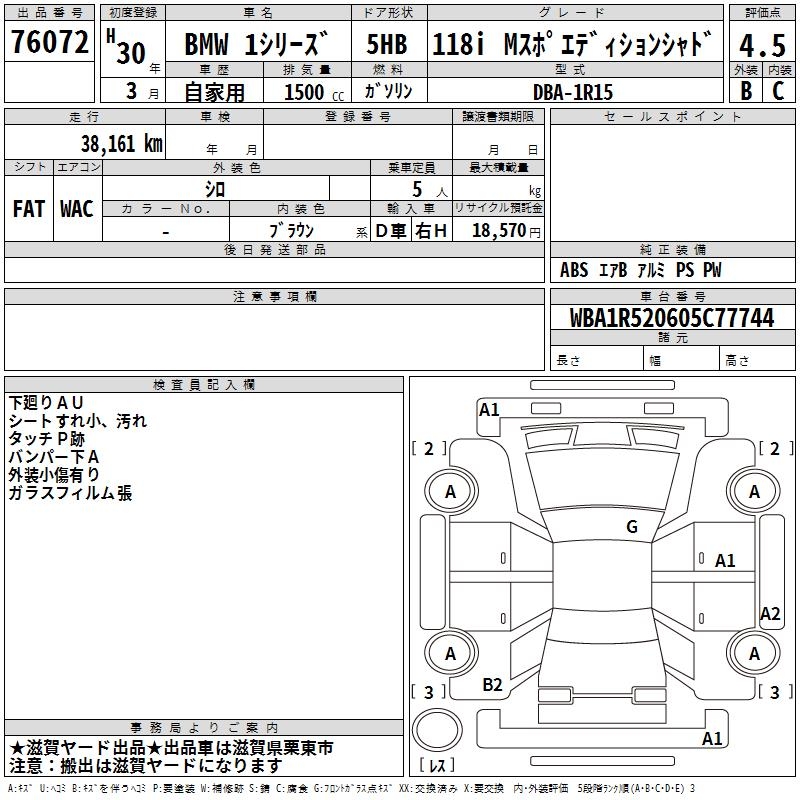Click the WAC air conditioner cell
Image resolution: width=800 pixels, height=800 pixels.
point(77,208)
